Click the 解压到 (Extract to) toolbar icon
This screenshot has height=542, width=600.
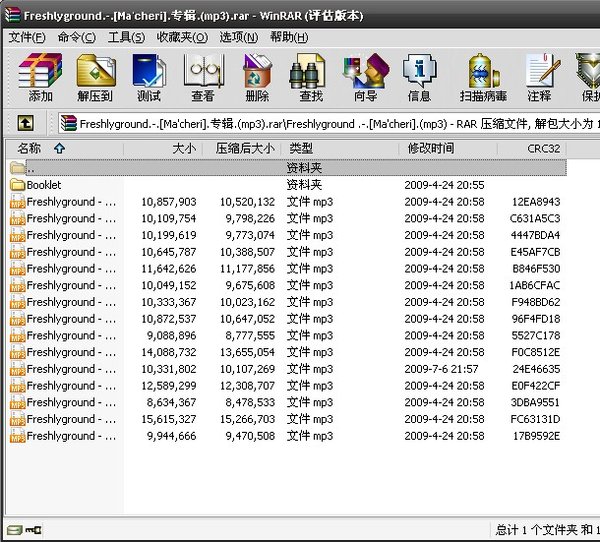[x=95, y=77]
